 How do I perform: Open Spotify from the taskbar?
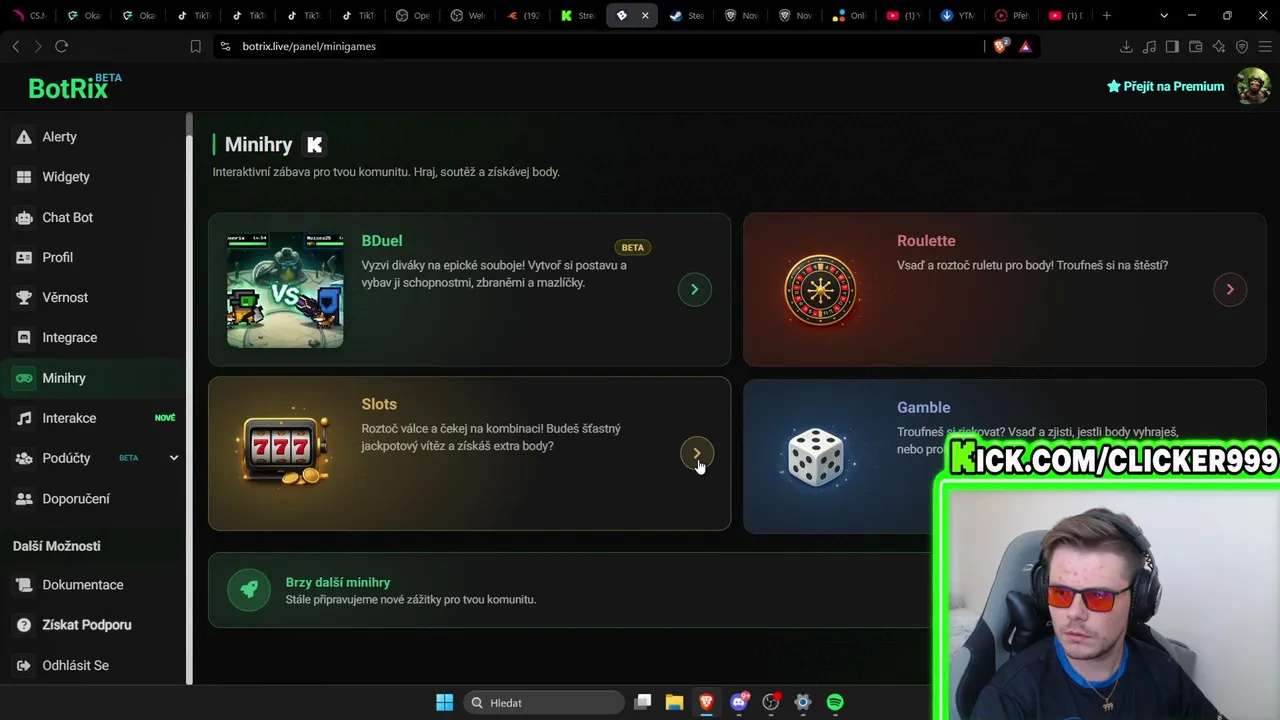(x=835, y=702)
